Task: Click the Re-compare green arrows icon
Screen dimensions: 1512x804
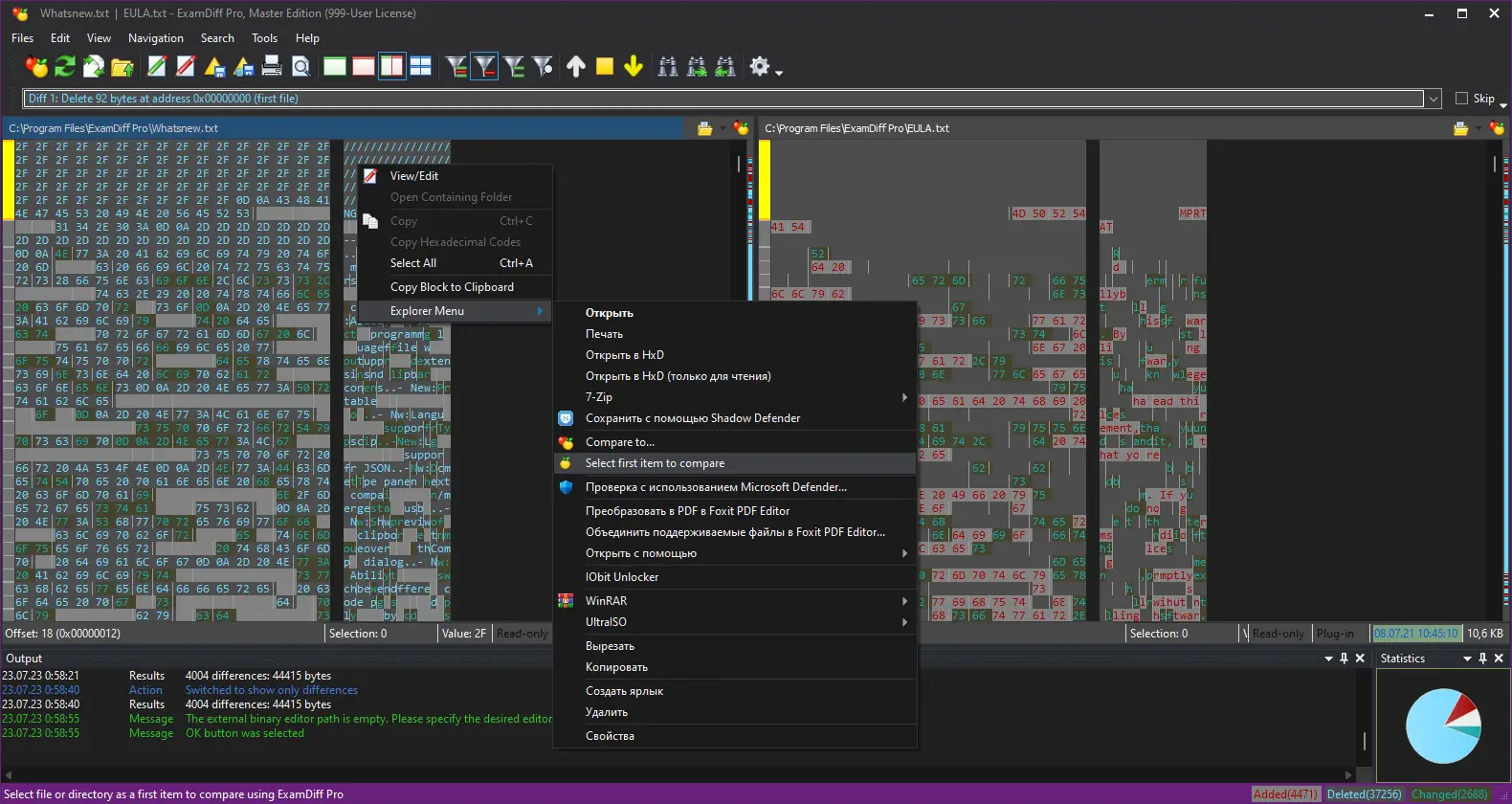Action: point(65,66)
